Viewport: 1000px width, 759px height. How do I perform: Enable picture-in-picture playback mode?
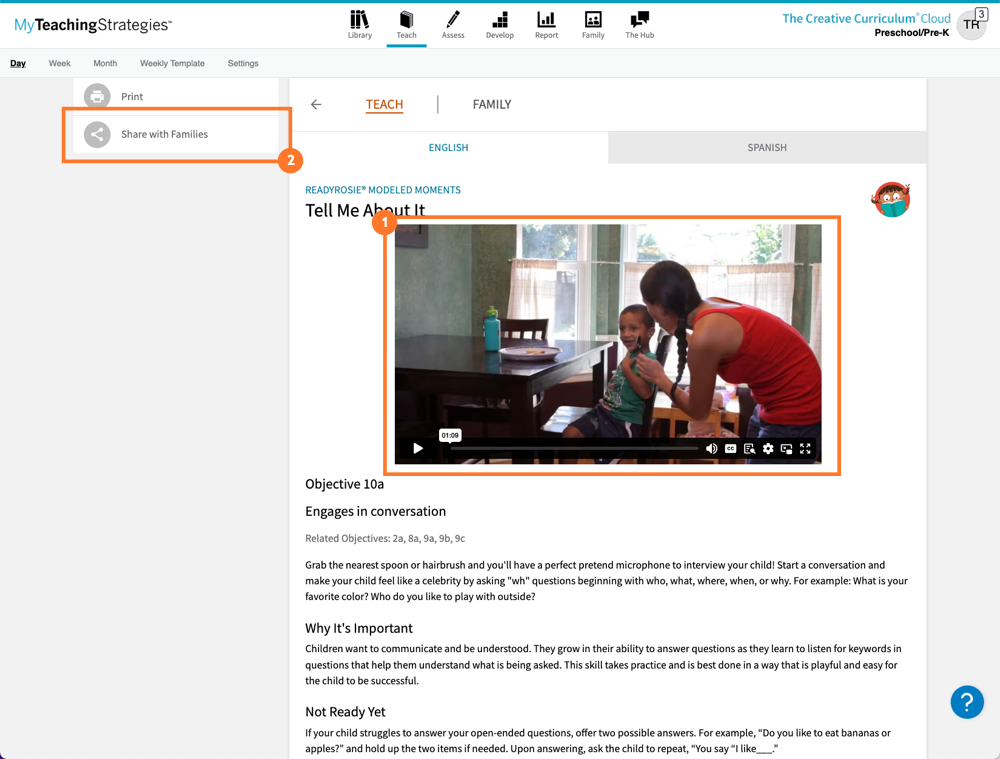pyautogui.click(x=786, y=448)
